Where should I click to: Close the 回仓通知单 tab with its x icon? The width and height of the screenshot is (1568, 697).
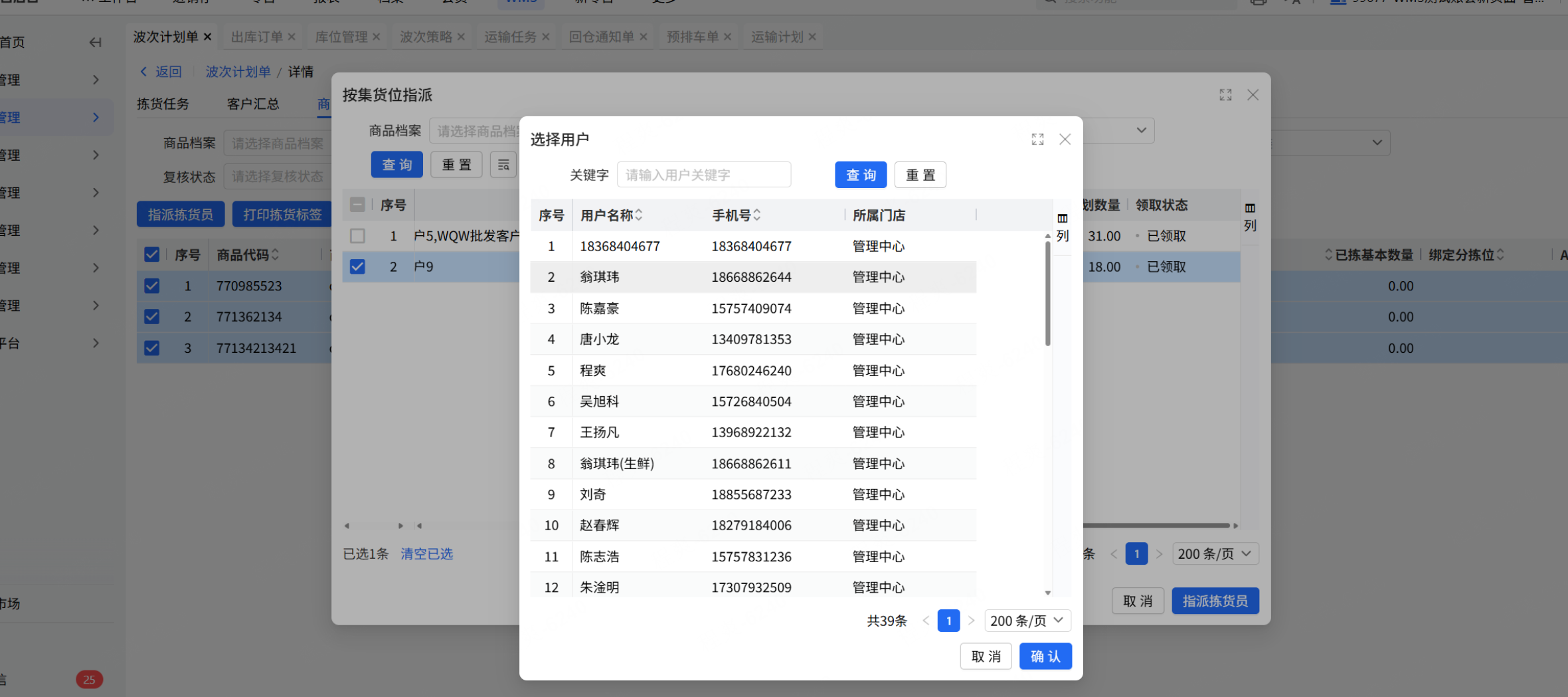644,37
